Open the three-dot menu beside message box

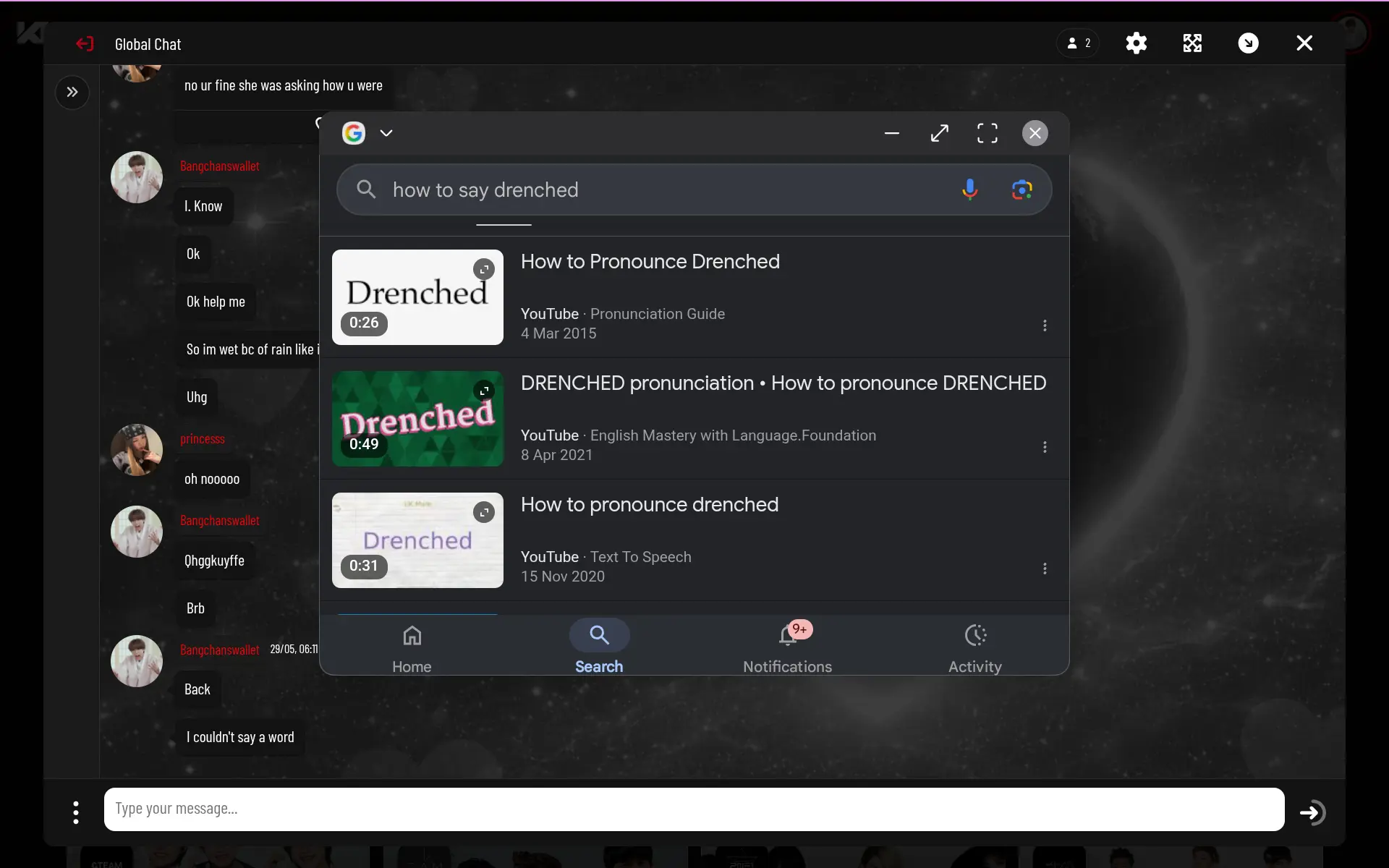click(76, 812)
